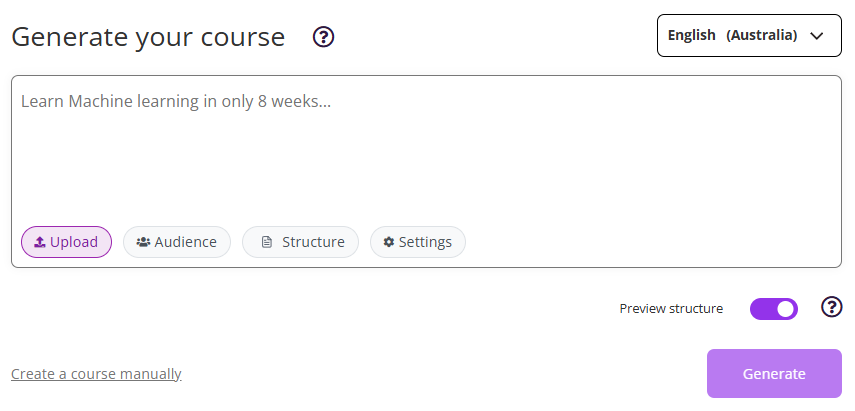Screen dimensions: 855x411
Task: Select the Structure option
Action: 300,242
